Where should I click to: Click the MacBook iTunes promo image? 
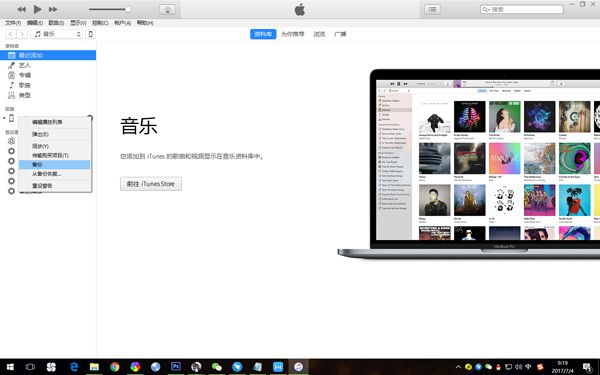[469, 164]
